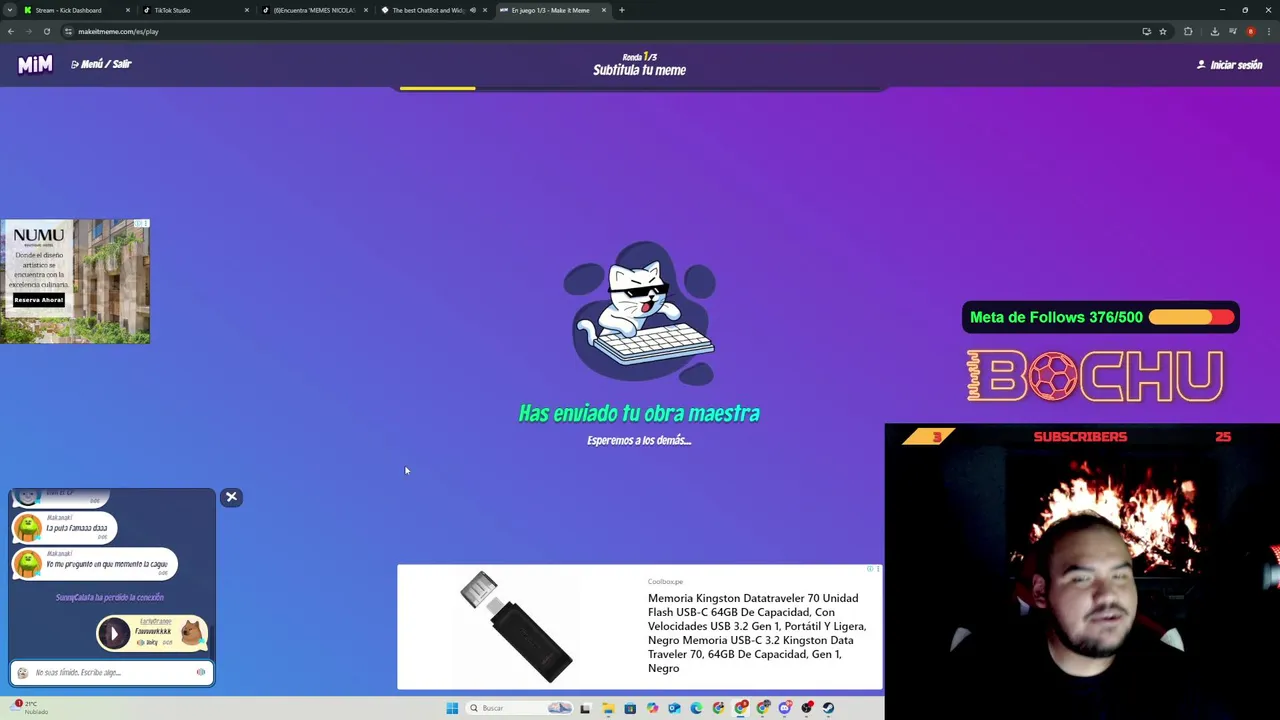The image size is (1280, 720).
Task: Go back in browser
Action: 11,31
